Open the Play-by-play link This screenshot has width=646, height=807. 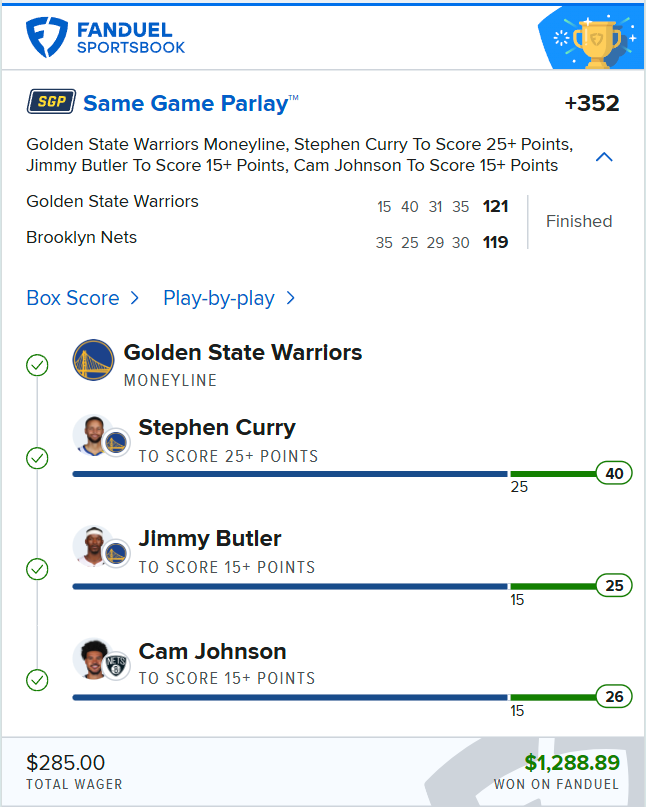pyautogui.click(x=219, y=298)
